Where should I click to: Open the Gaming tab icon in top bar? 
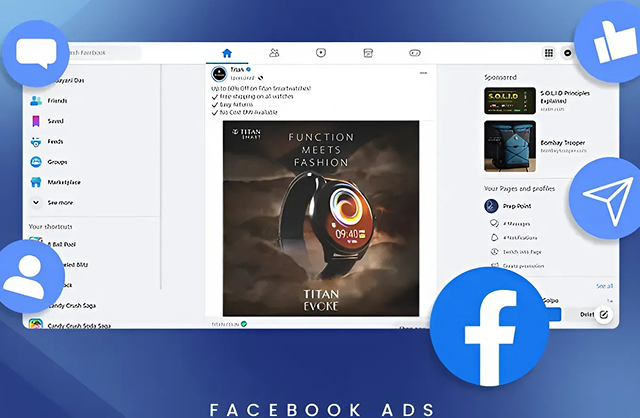click(x=415, y=53)
